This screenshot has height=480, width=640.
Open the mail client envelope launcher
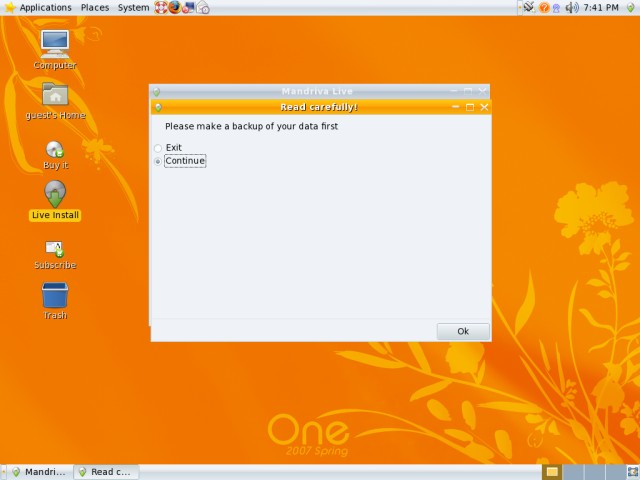click(x=203, y=7)
